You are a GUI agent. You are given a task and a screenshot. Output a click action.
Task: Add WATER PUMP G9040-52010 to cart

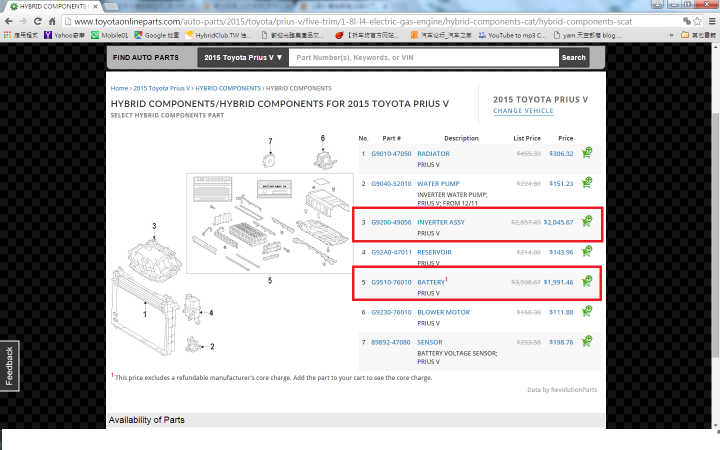pyautogui.click(x=587, y=183)
